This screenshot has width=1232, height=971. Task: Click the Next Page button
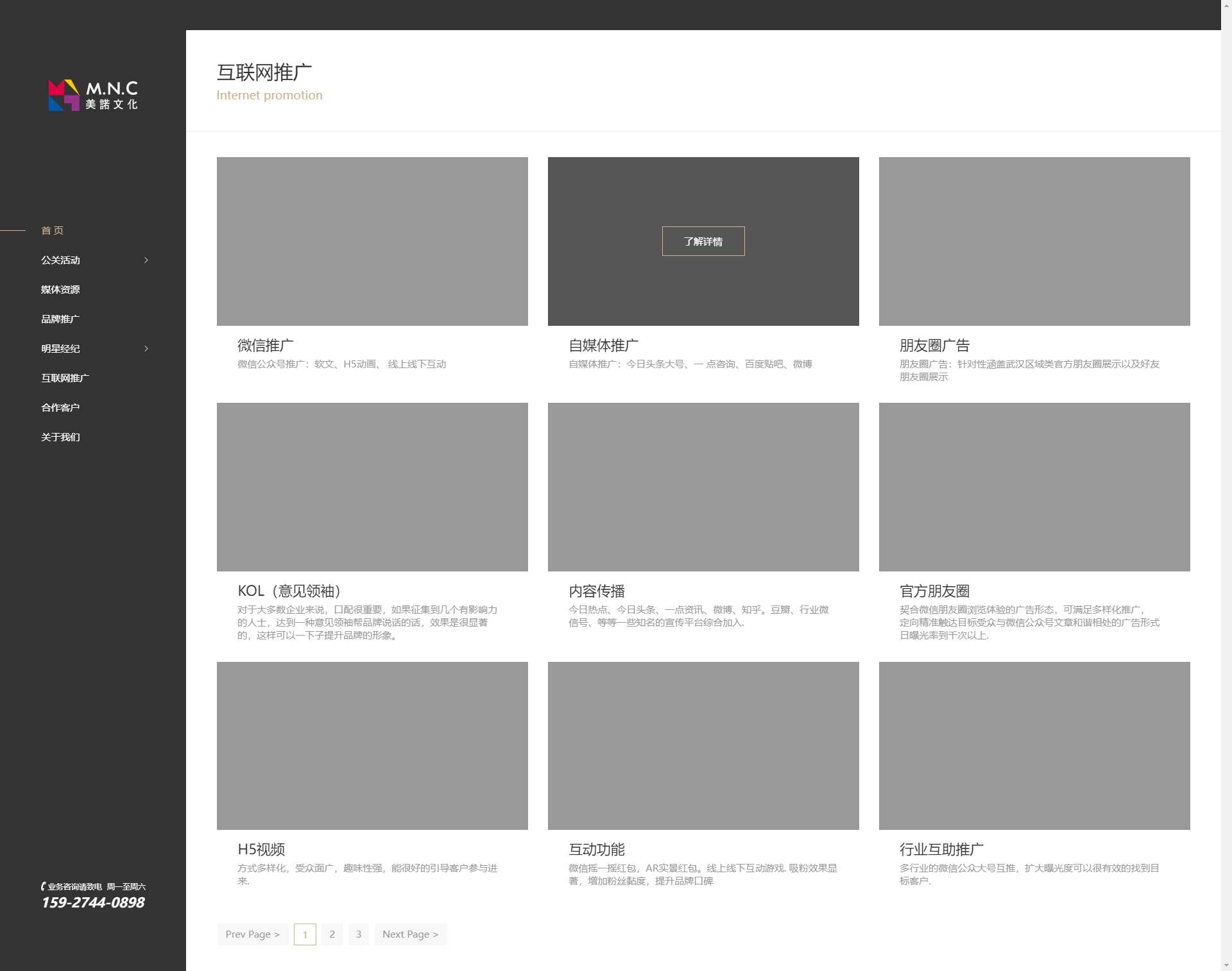[x=410, y=934]
